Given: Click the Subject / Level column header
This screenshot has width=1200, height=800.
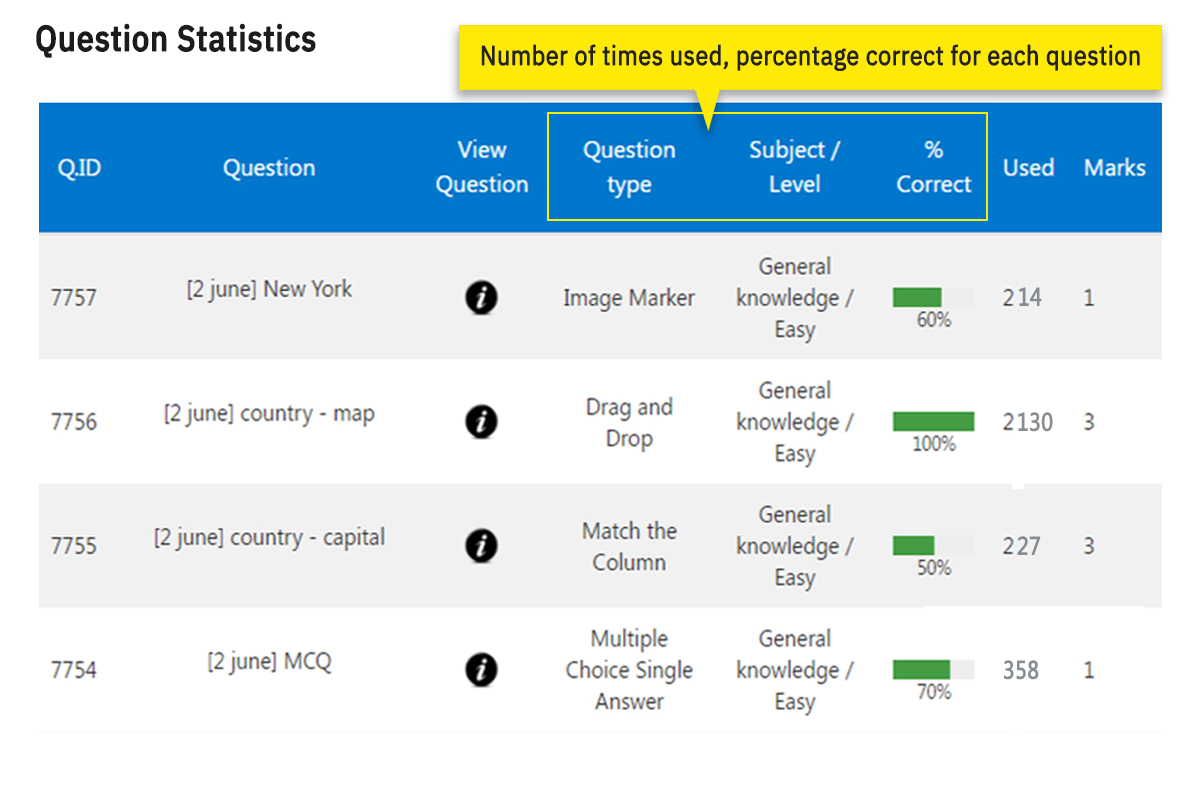Looking at the screenshot, I should point(794,167).
